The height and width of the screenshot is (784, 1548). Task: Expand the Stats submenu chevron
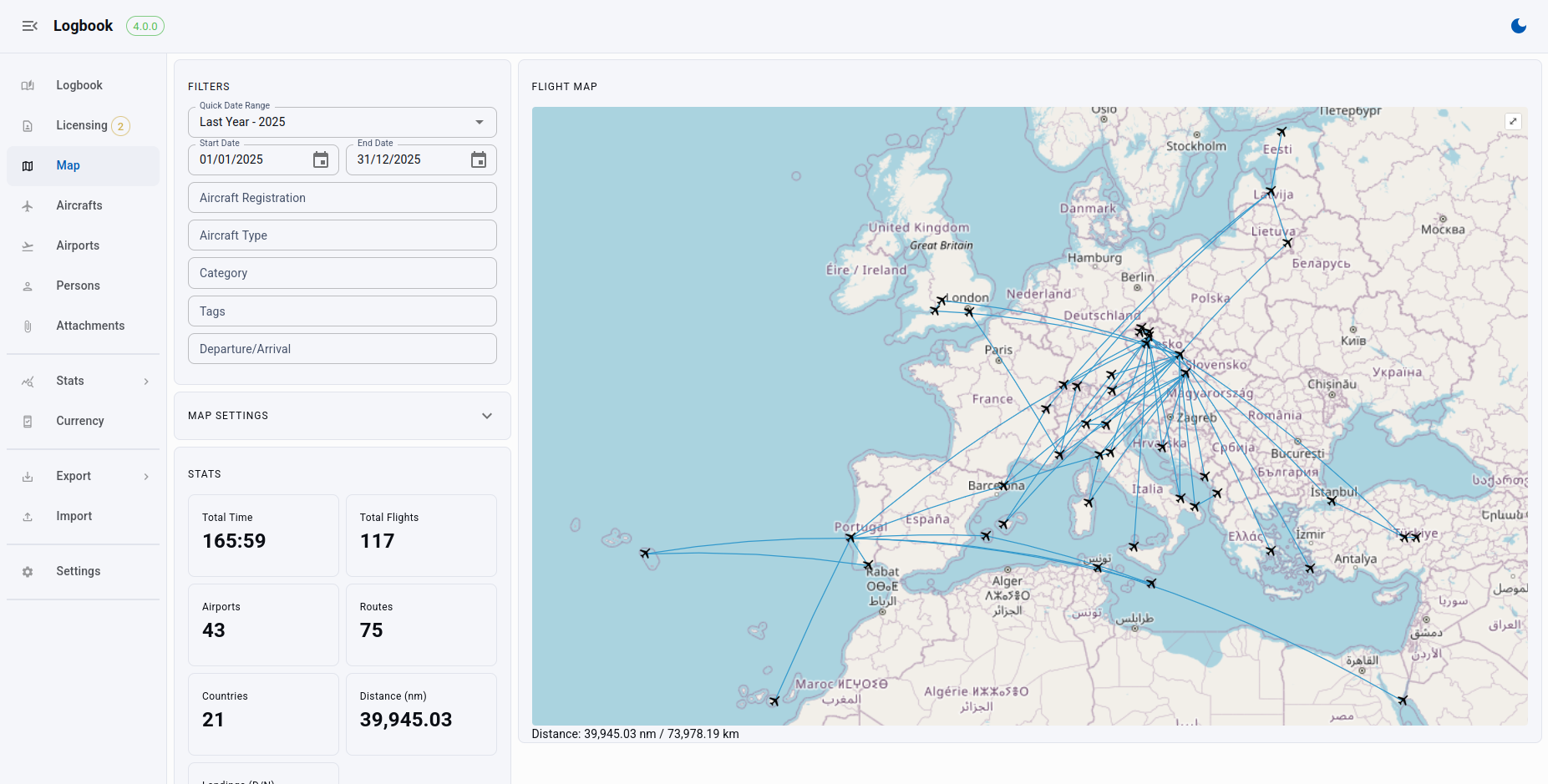coord(146,382)
